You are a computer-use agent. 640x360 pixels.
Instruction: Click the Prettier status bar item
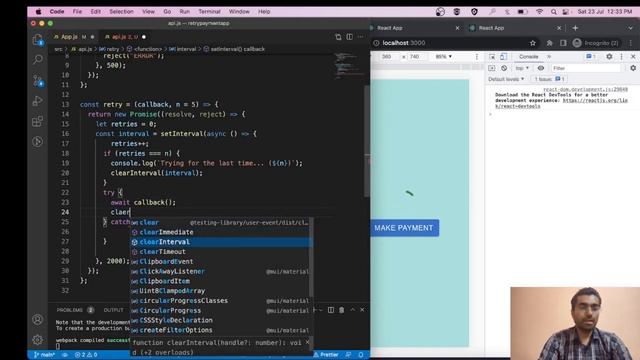coord(327,355)
